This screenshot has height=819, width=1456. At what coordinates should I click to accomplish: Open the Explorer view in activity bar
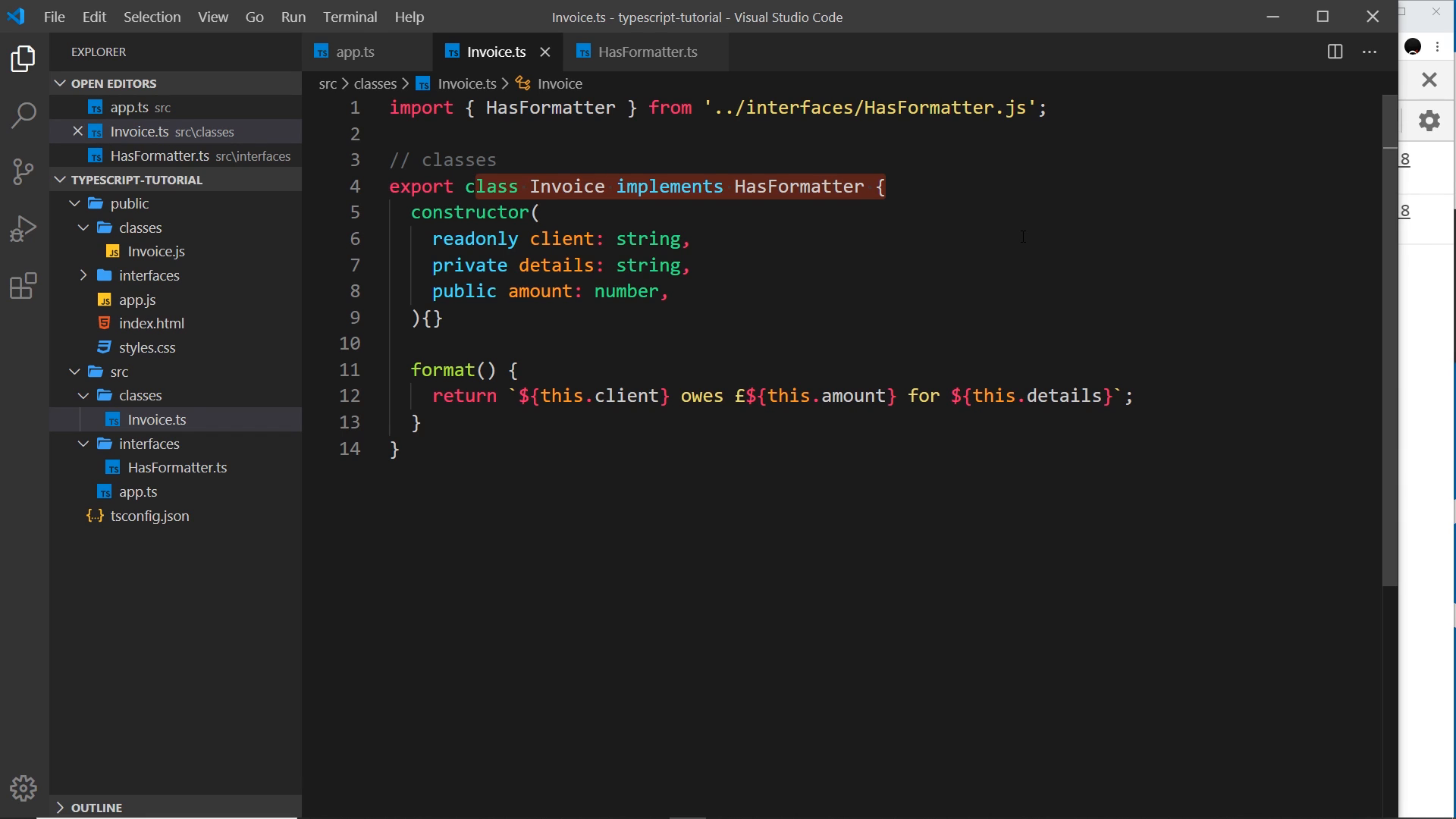point(24,58)
